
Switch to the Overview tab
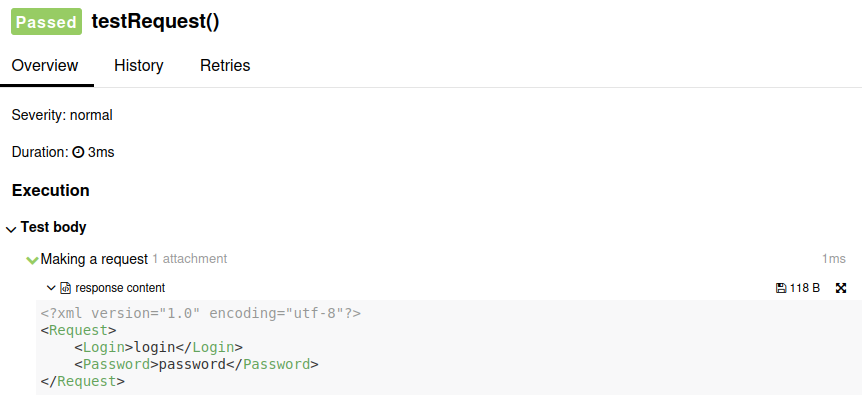(45, 66)
